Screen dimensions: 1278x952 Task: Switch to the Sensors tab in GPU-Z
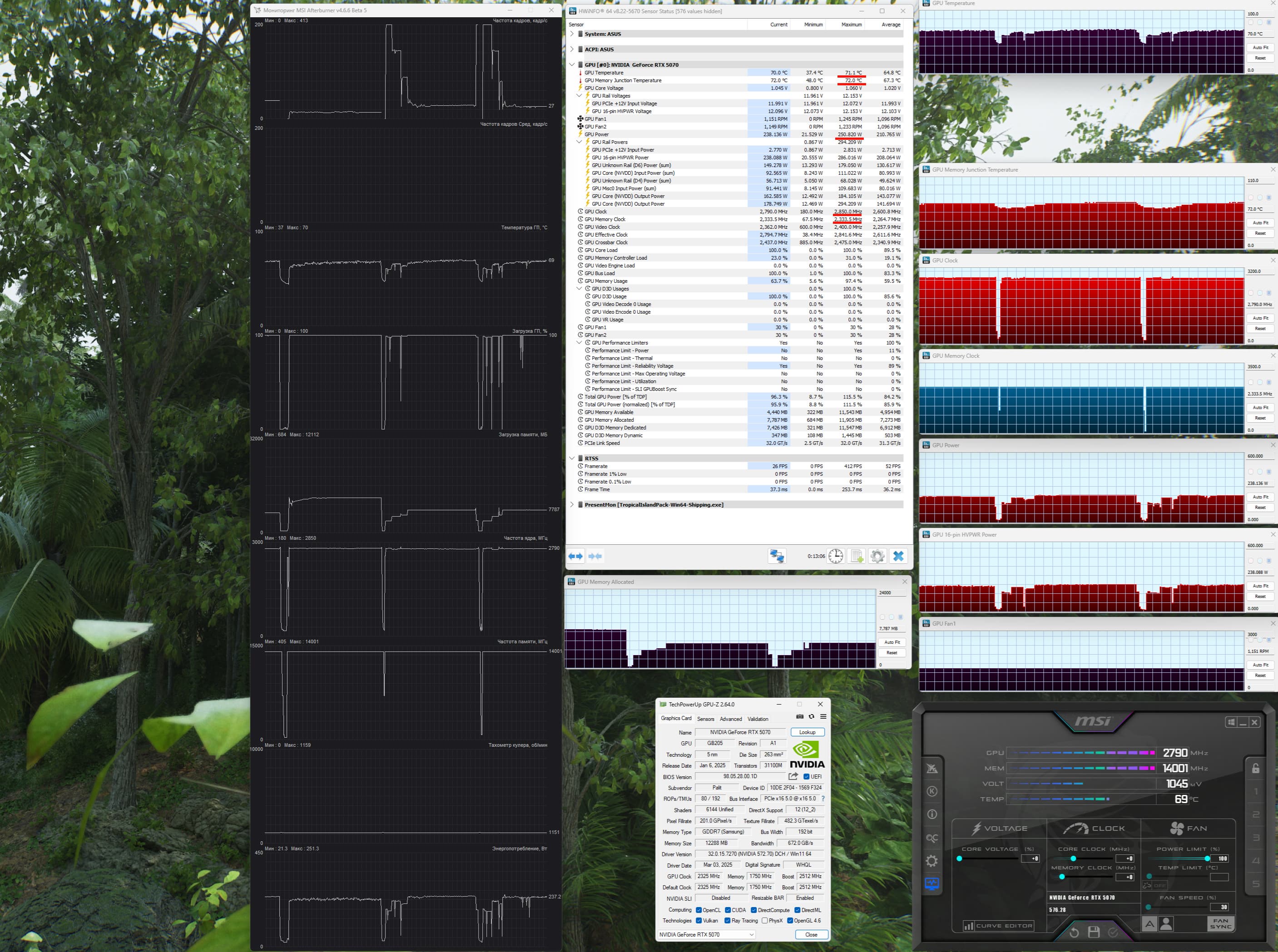click(x=706, y=719)
